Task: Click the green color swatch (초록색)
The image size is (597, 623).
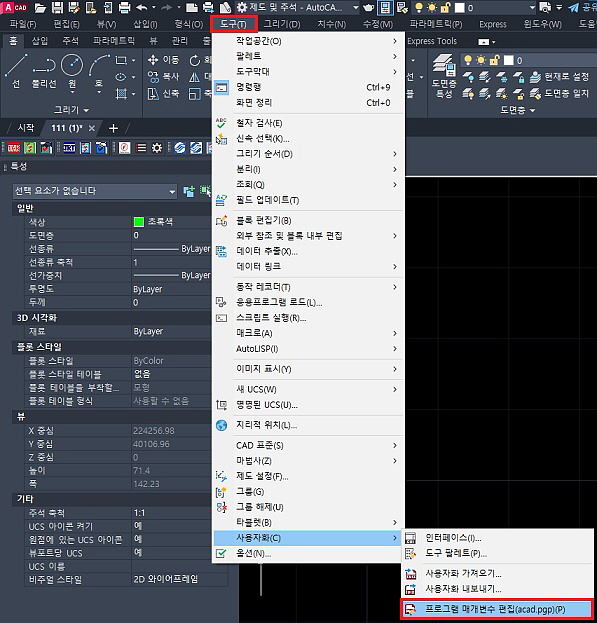Action: click(139, 222)
